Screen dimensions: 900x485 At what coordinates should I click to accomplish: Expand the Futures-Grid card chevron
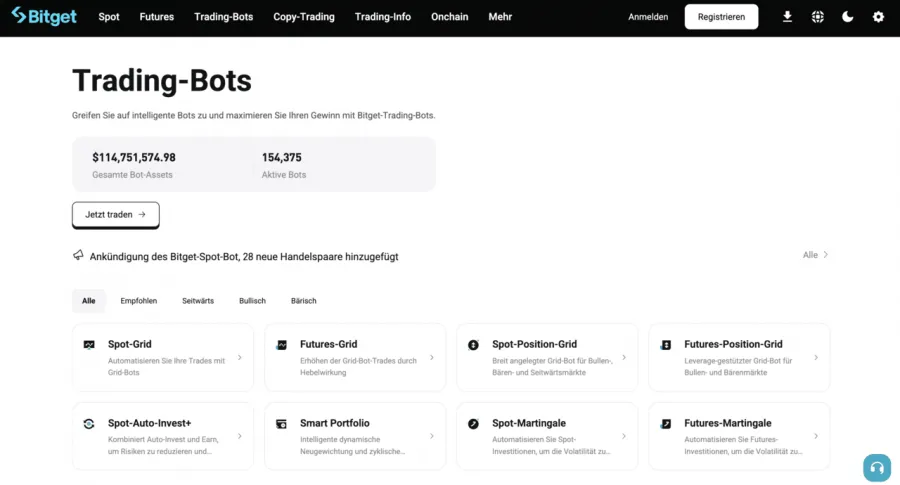coord(432,358)
